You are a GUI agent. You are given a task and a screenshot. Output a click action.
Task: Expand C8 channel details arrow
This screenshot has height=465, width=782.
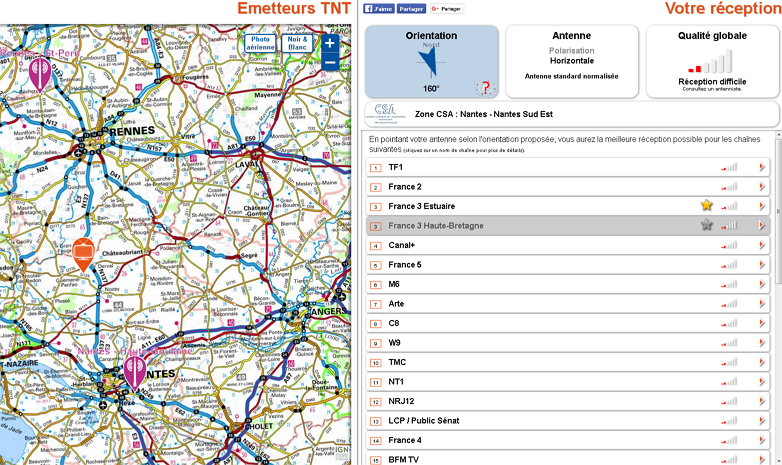point(762,323)
